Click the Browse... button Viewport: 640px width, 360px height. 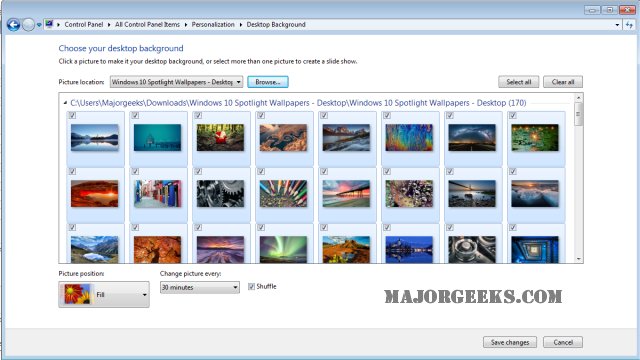(268, 82)
